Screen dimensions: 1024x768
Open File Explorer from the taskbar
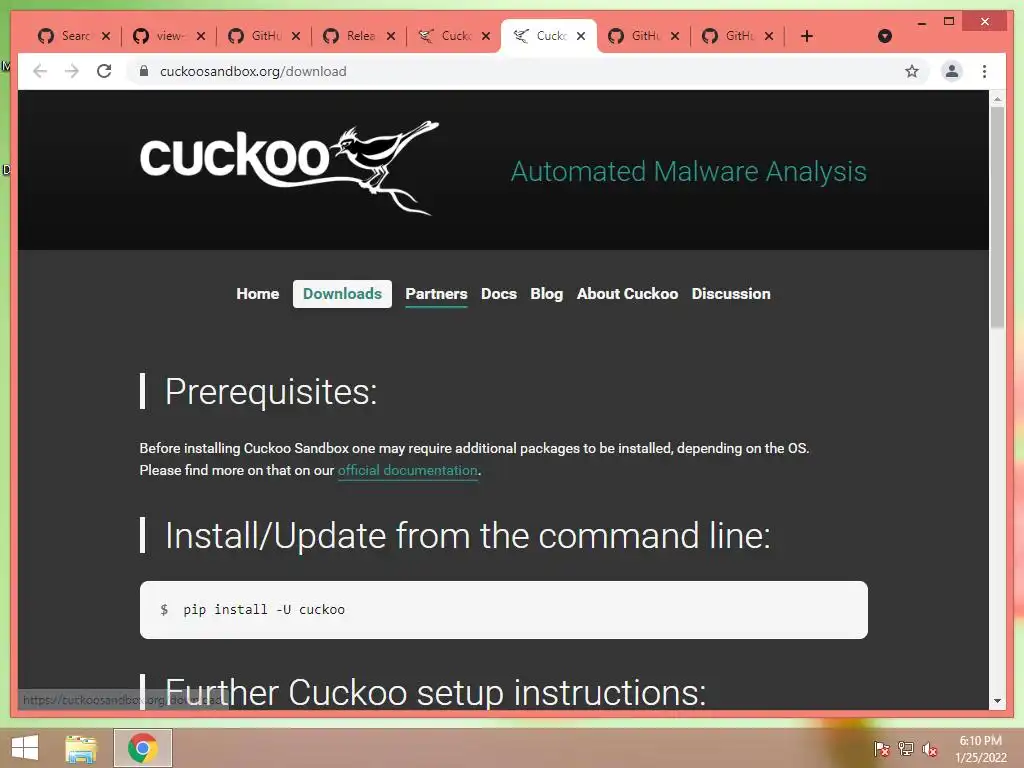[x=81, y=748]
